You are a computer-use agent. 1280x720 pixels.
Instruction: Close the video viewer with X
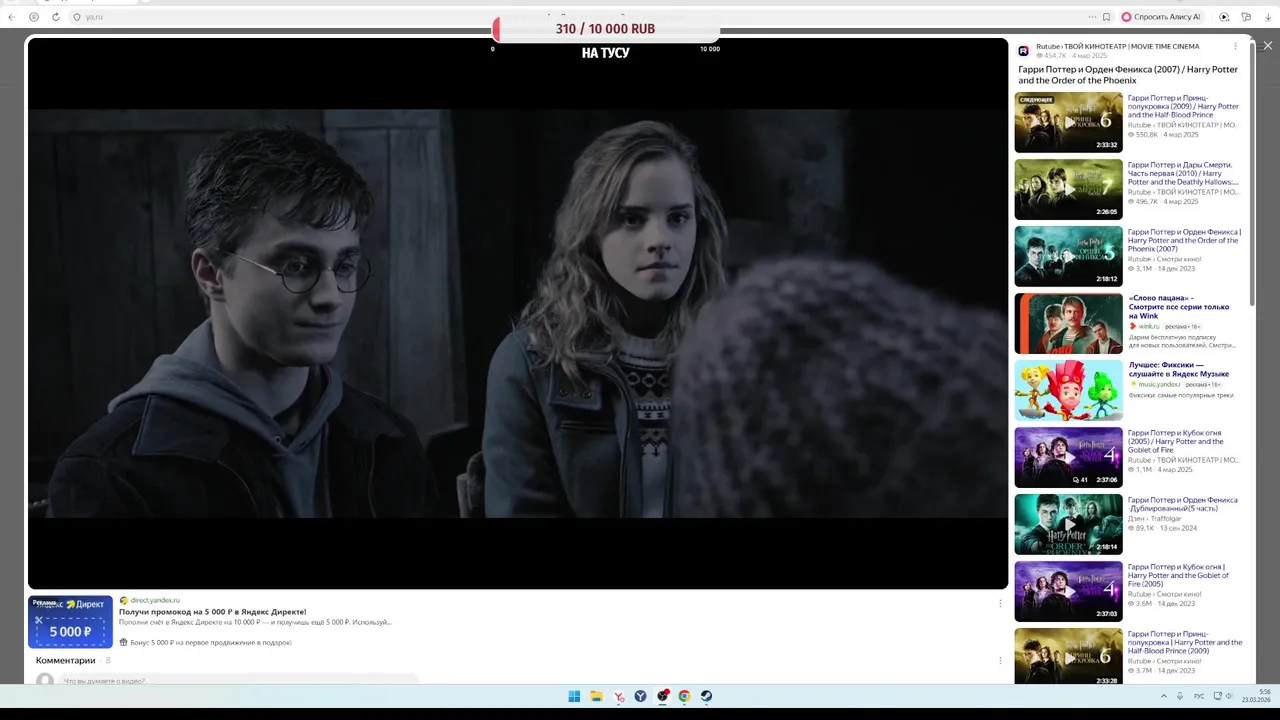click(1268, 45)
